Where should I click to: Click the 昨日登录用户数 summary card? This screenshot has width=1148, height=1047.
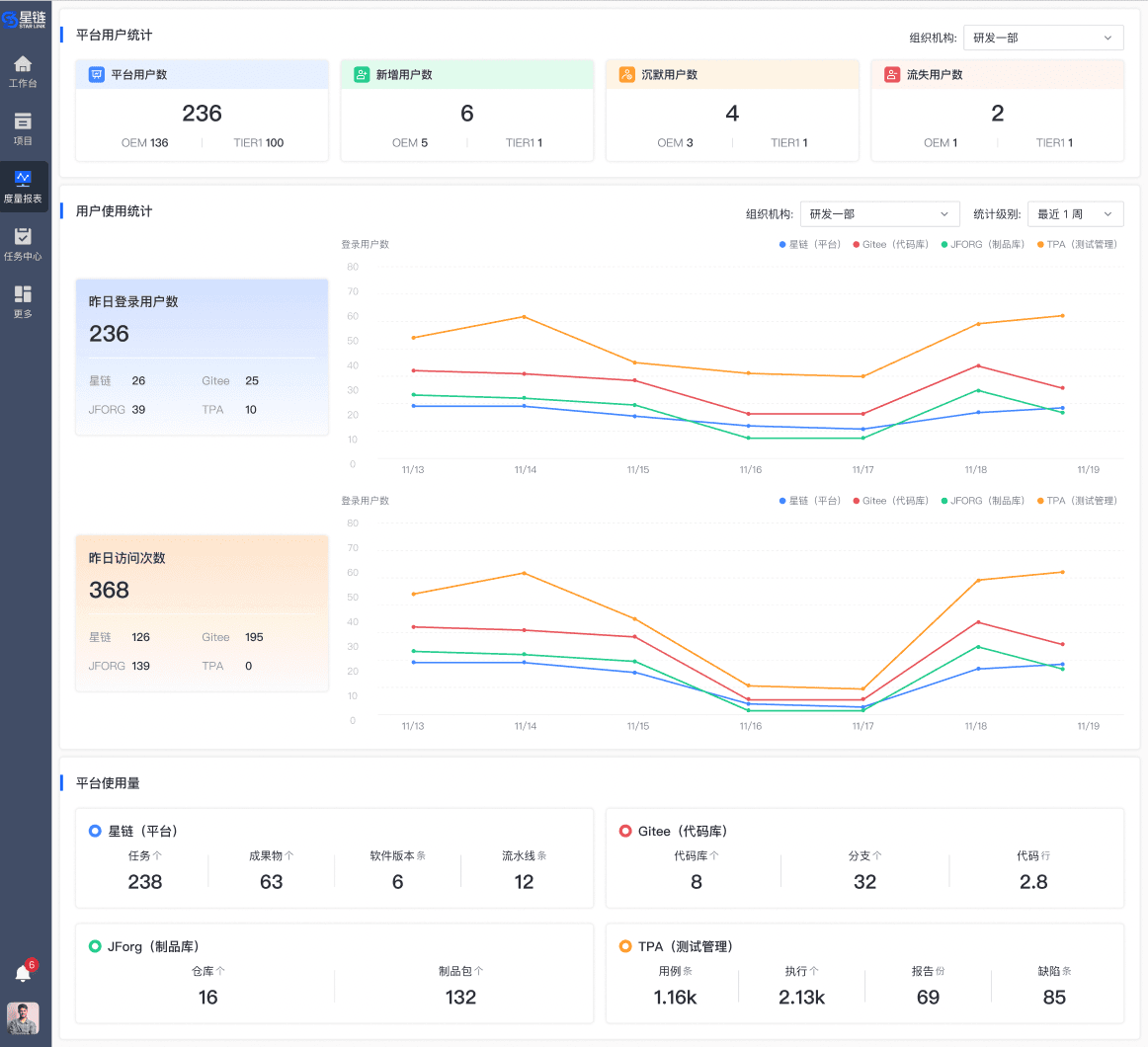202,356
